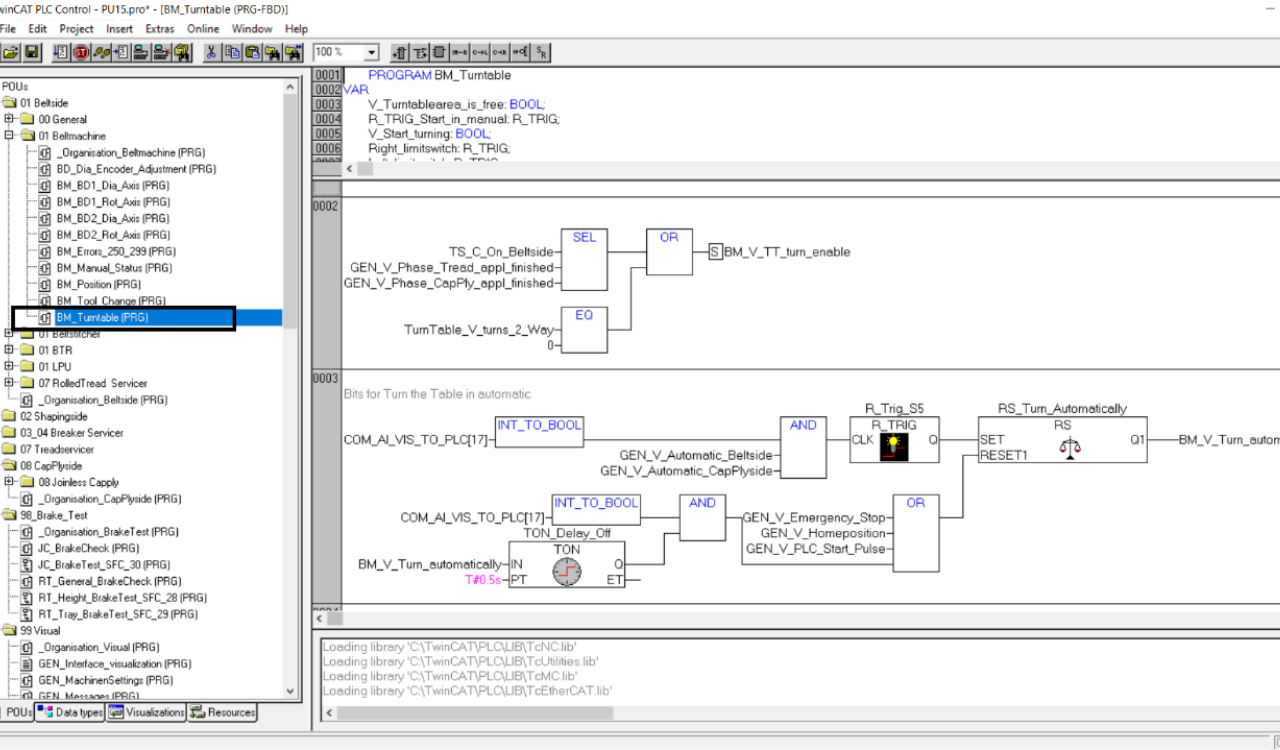Open the Online menu
Screen dimensions: 1280x750
(203, 29)
